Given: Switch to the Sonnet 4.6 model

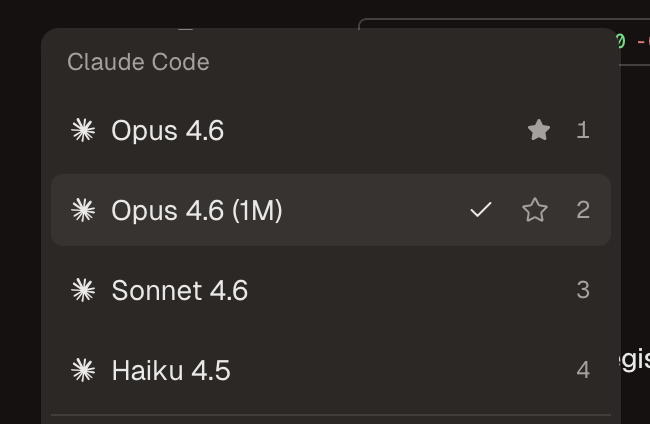Looking at the screenshot, I should tap(180, 290).
